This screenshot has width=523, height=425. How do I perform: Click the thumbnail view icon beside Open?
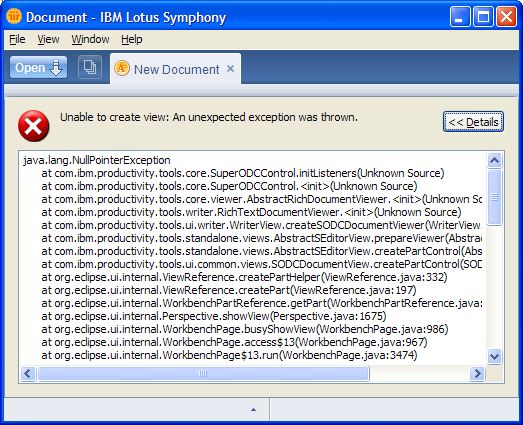[90, 67]
